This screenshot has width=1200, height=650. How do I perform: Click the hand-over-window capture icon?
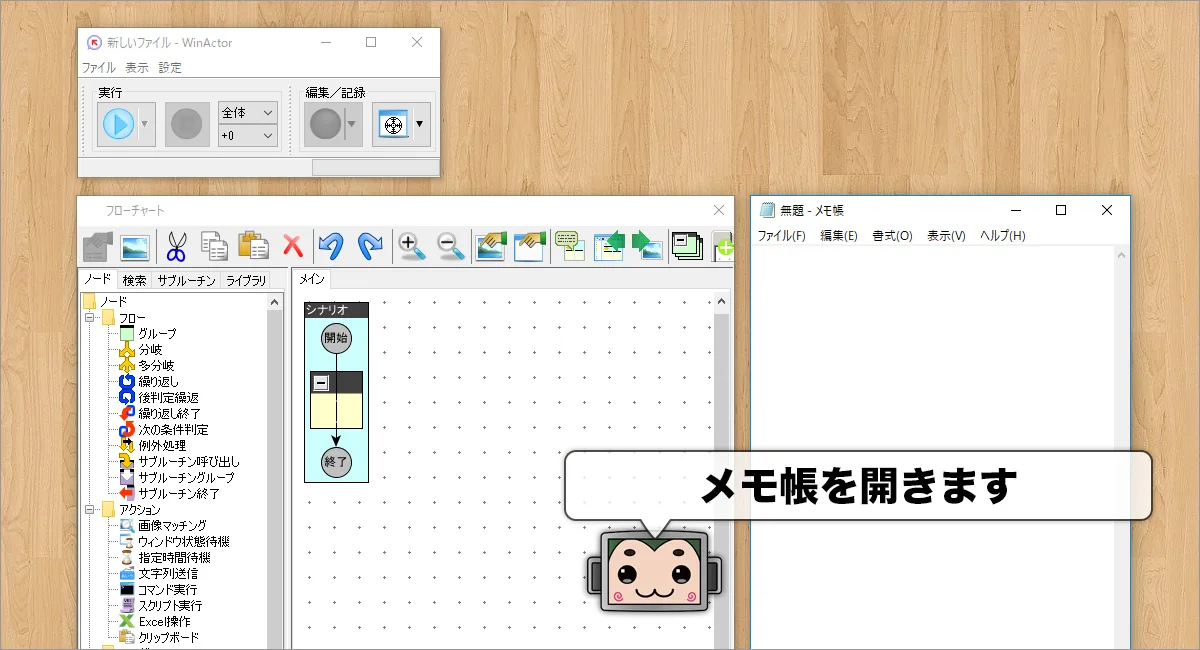[x=529, y=246]
